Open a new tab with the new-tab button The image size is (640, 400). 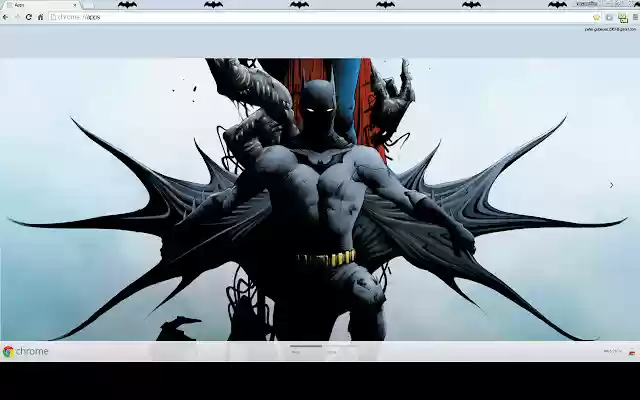[x=88, y=5]
